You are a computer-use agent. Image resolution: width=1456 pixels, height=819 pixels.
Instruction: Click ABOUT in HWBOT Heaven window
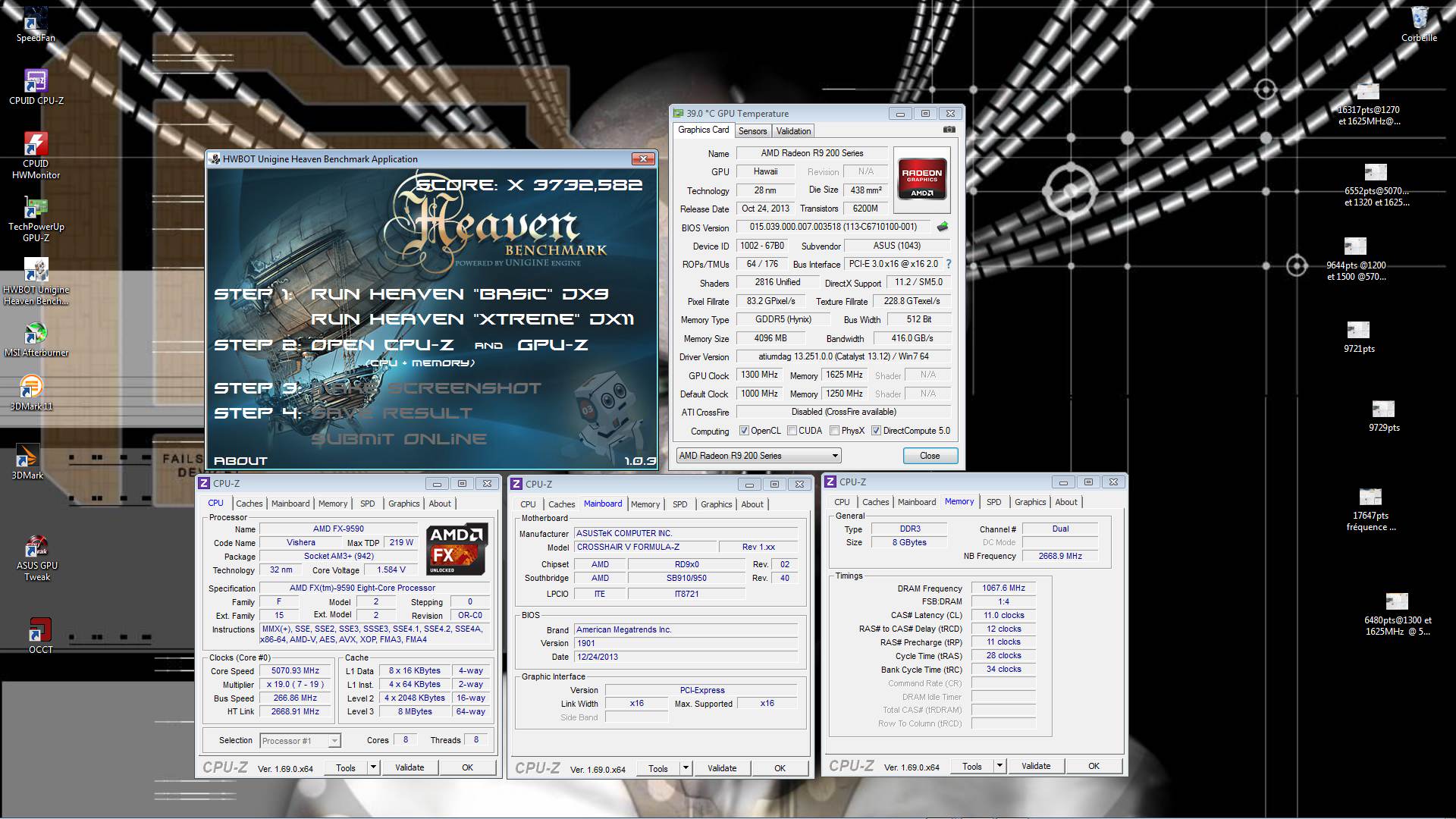pyautogui.click(x=240, y=460)
